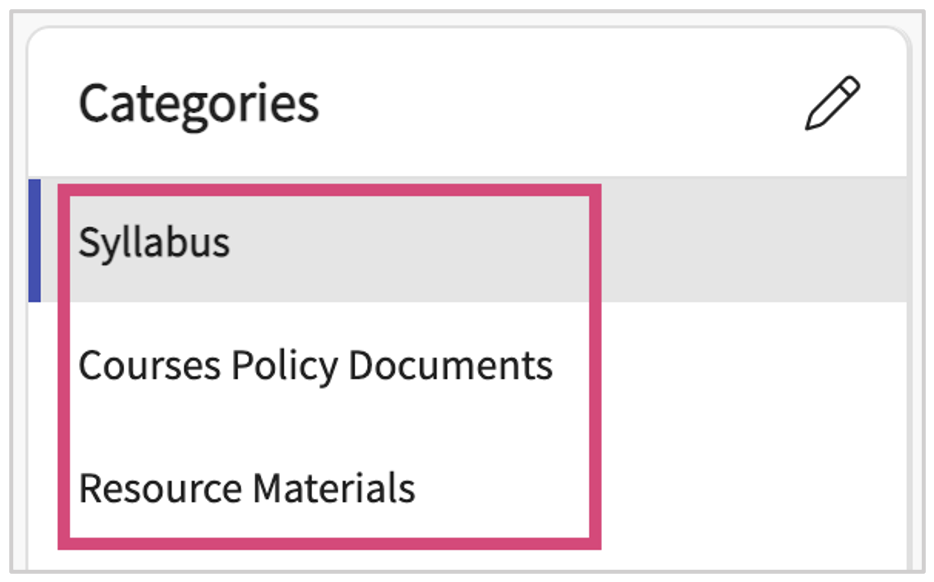Click the blue bar beside Syllabus
Viewport: 934px width, 582px height.
click(34, 240)
